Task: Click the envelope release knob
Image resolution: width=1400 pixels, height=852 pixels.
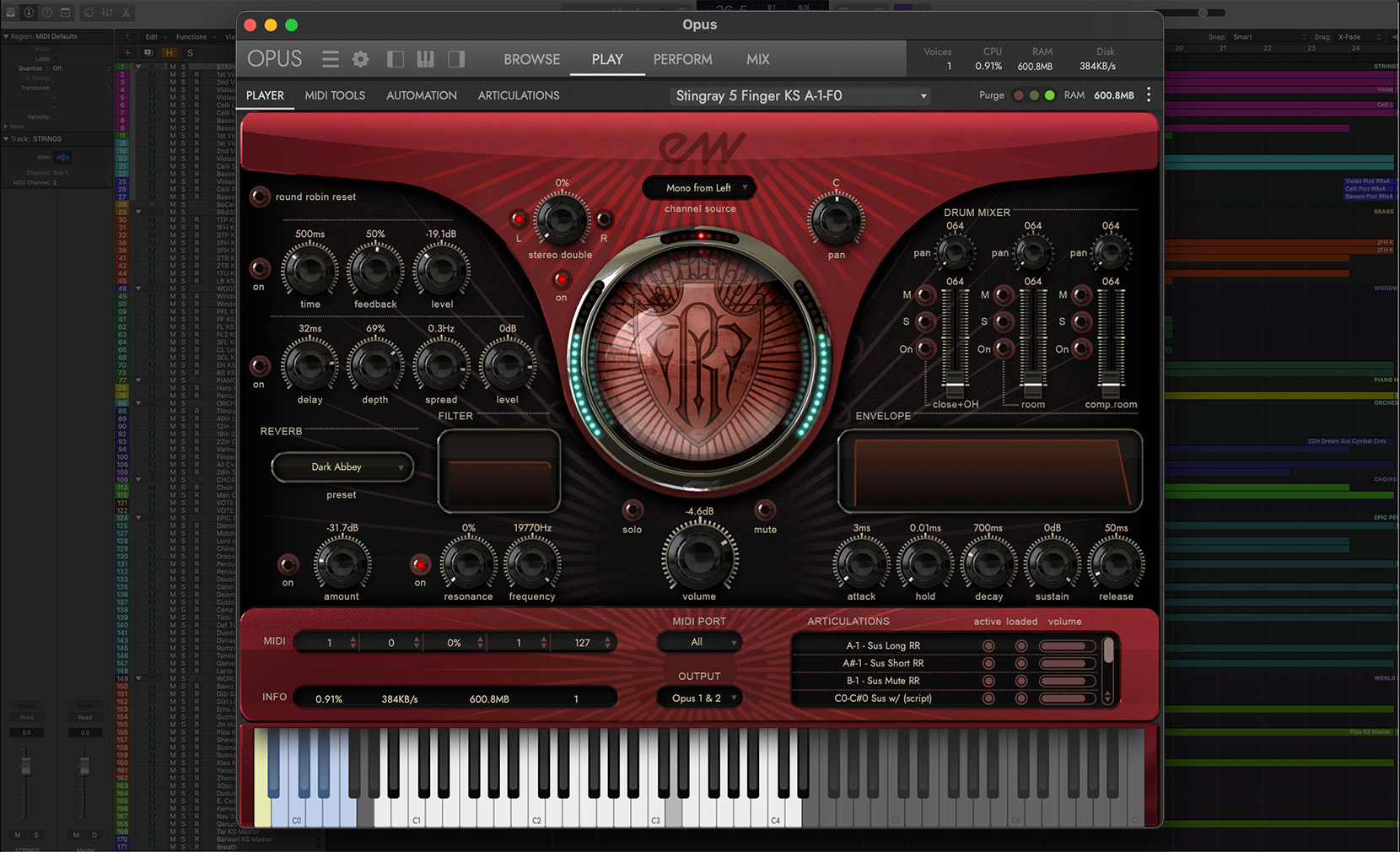Action: [1116, 564]
